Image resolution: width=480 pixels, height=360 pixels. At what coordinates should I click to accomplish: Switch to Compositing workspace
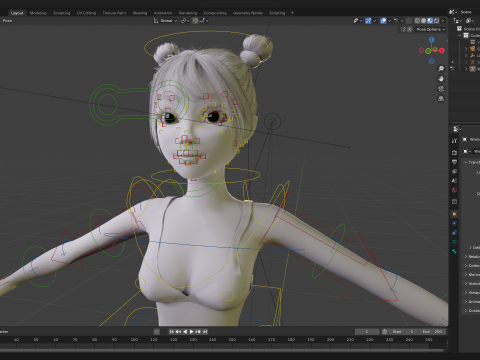215,13
